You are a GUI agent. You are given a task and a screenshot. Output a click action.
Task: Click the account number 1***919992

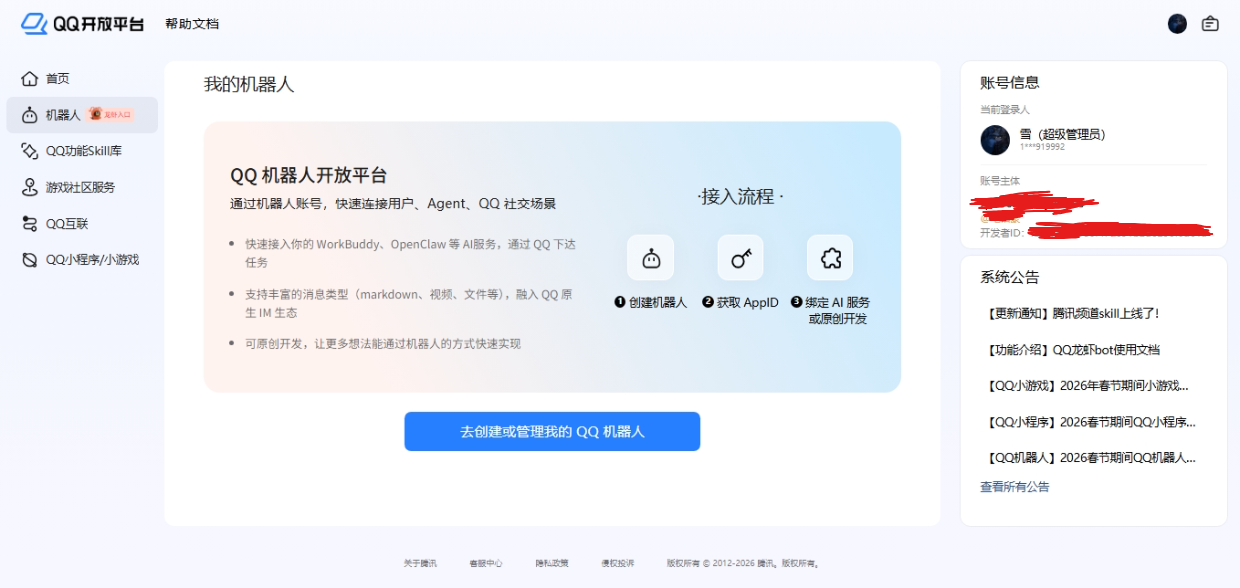click(x=1043, y=147)
